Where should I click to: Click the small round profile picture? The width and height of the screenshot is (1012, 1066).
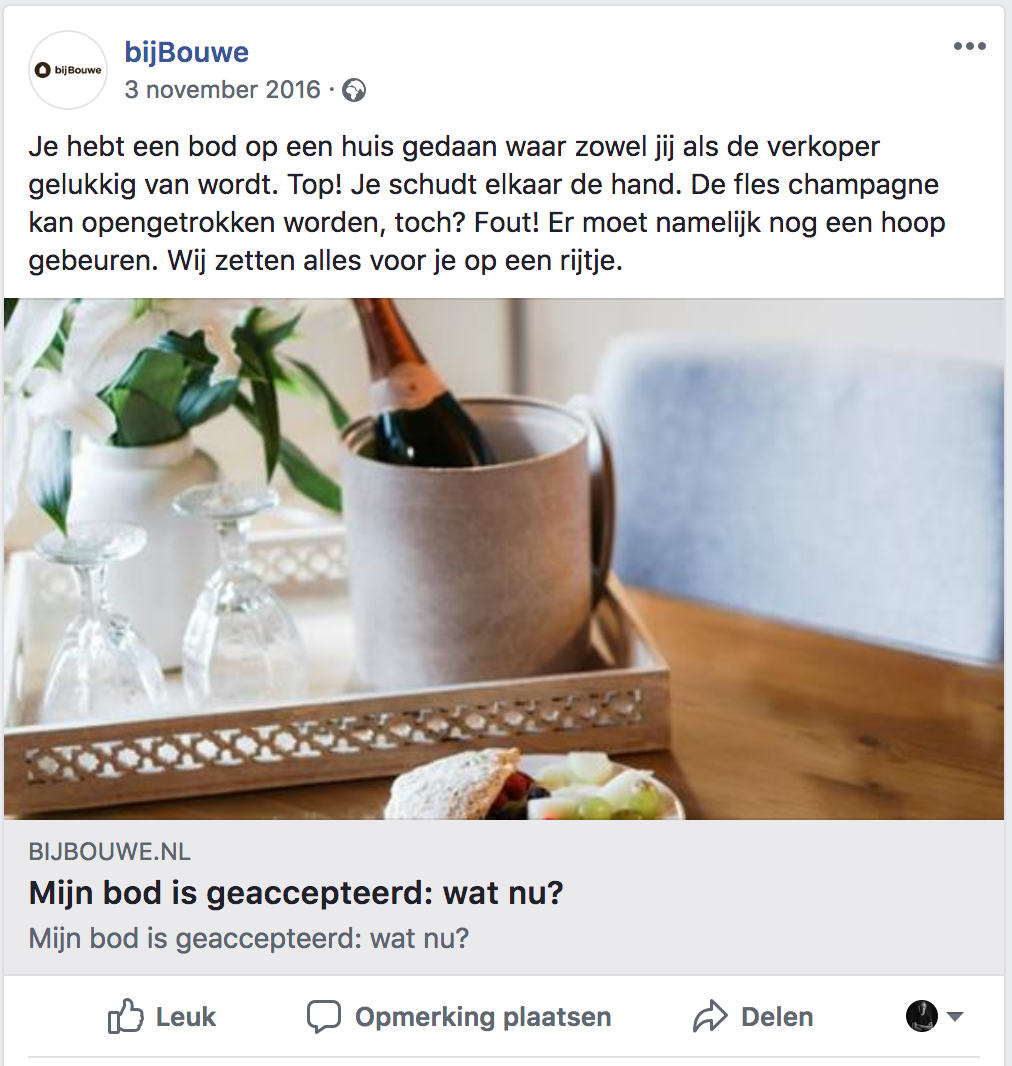pos(922,1016)
